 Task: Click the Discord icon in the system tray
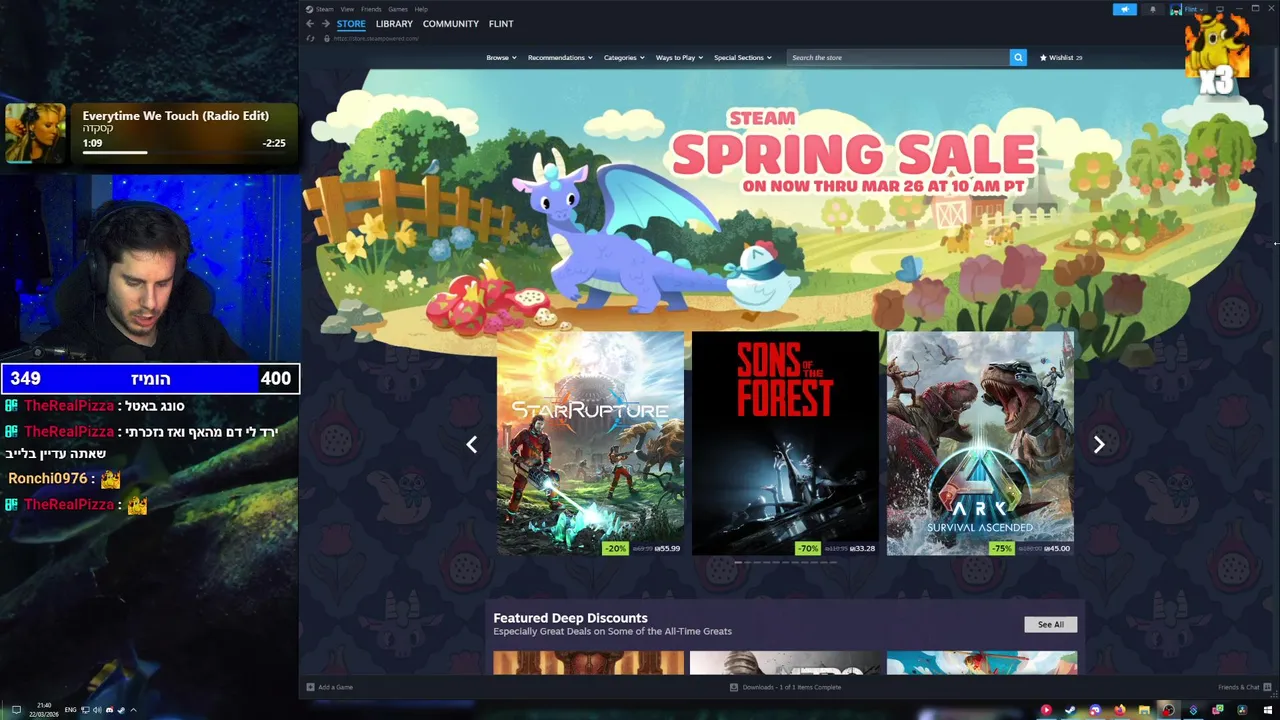coord(109,710)
